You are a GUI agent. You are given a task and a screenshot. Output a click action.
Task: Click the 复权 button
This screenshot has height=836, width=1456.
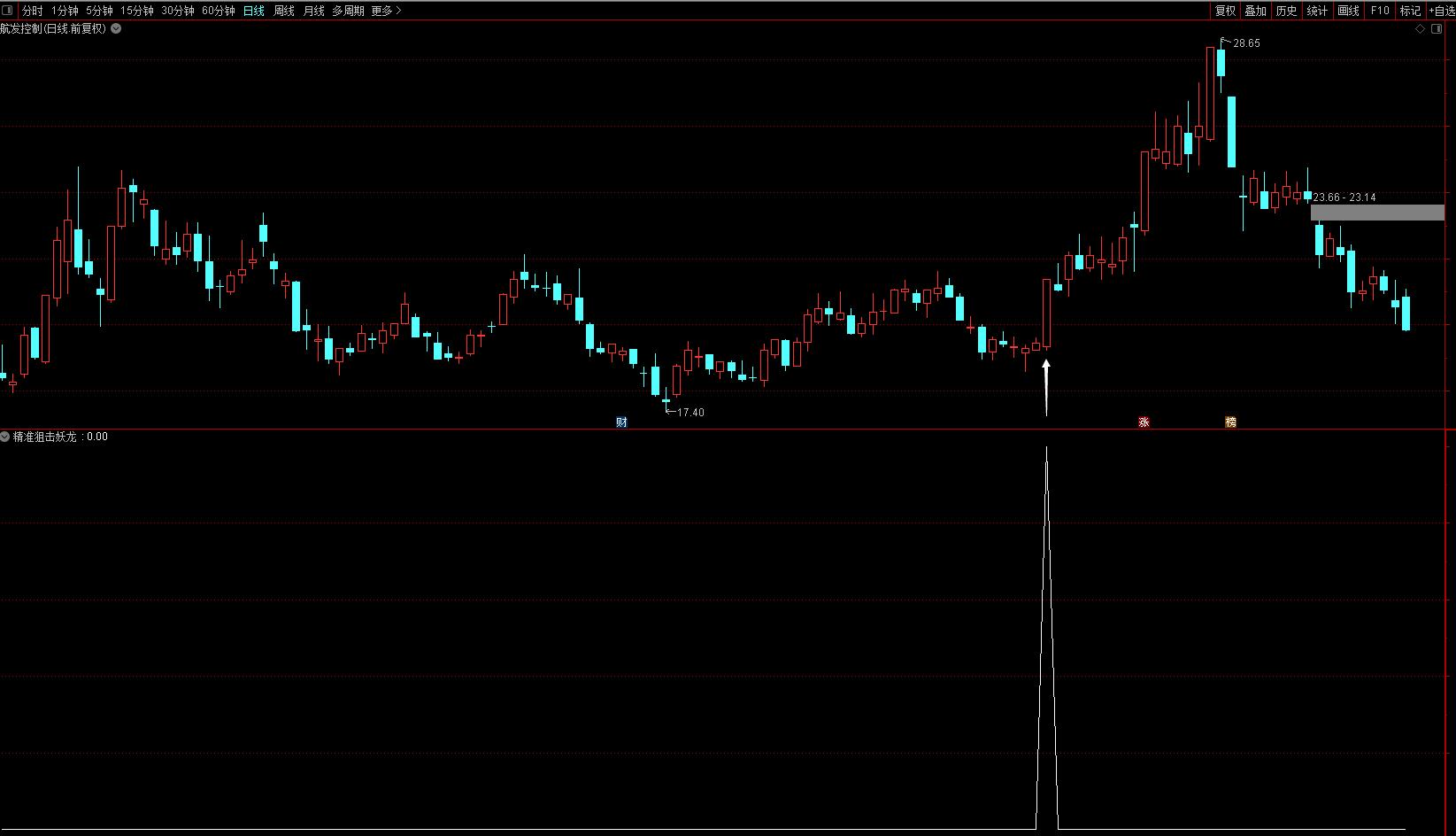click(x=1225, y=11)
